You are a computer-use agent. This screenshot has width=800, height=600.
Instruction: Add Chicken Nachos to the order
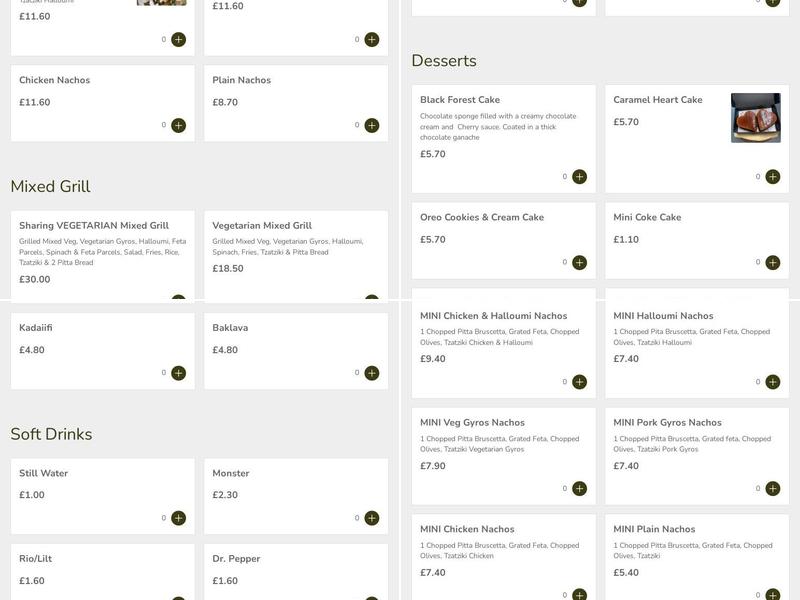point(178,125)
